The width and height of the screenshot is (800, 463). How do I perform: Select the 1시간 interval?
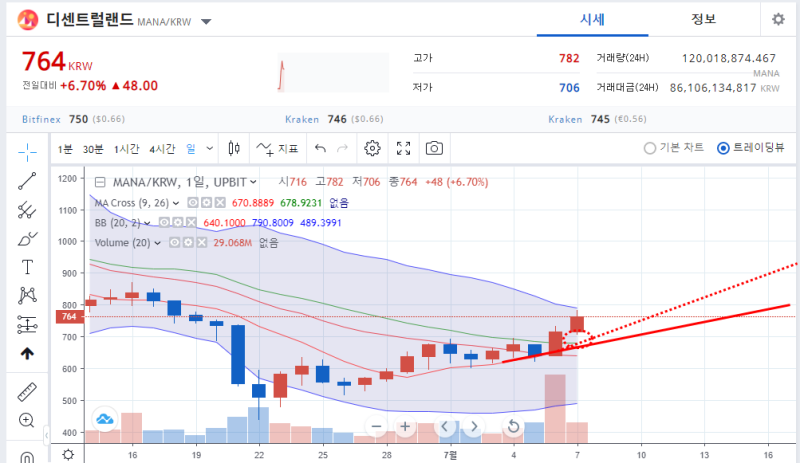[127, 149]
